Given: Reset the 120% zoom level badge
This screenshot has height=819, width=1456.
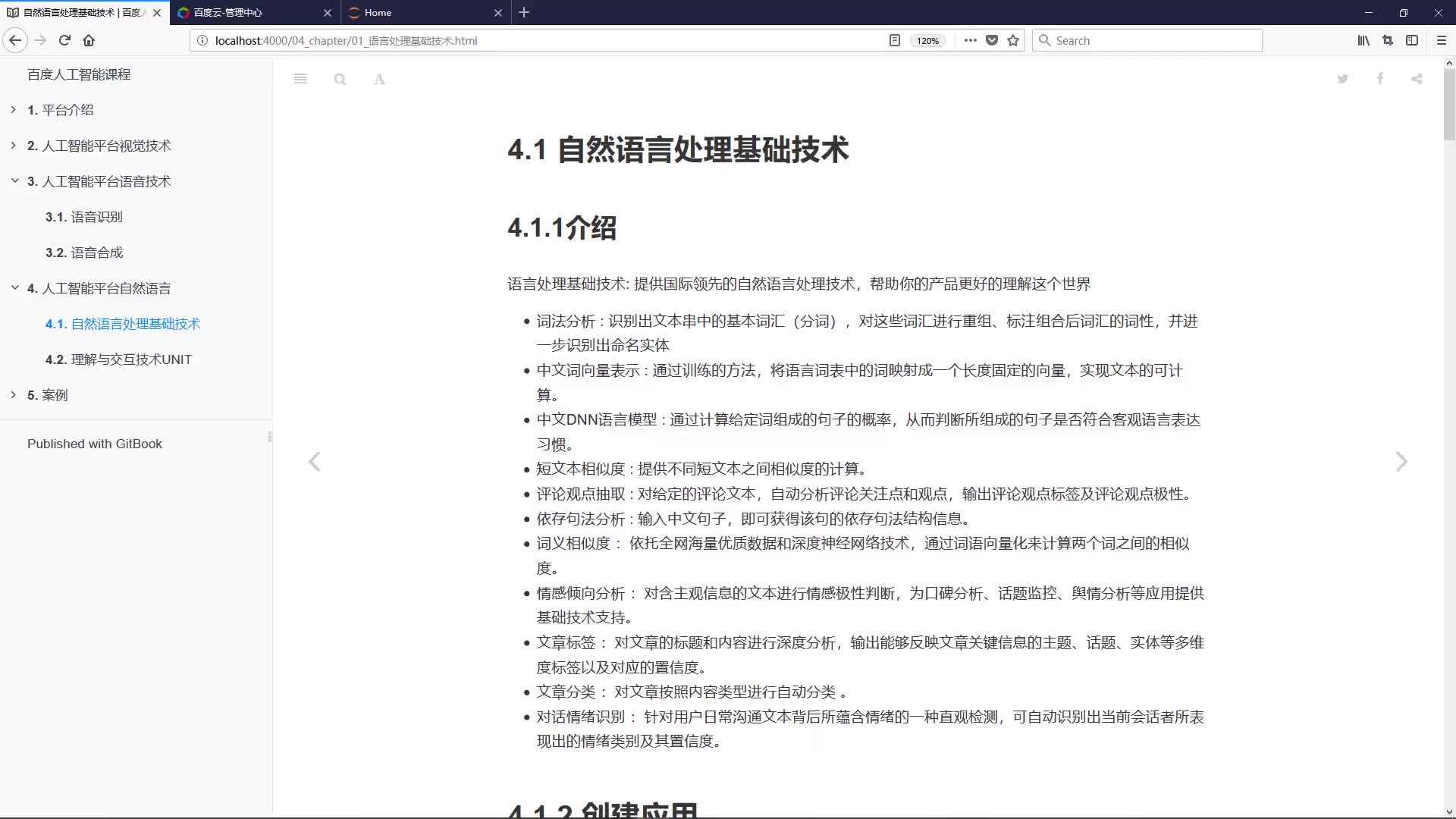Looking at the screenshot, I should [x=927, y=41].
